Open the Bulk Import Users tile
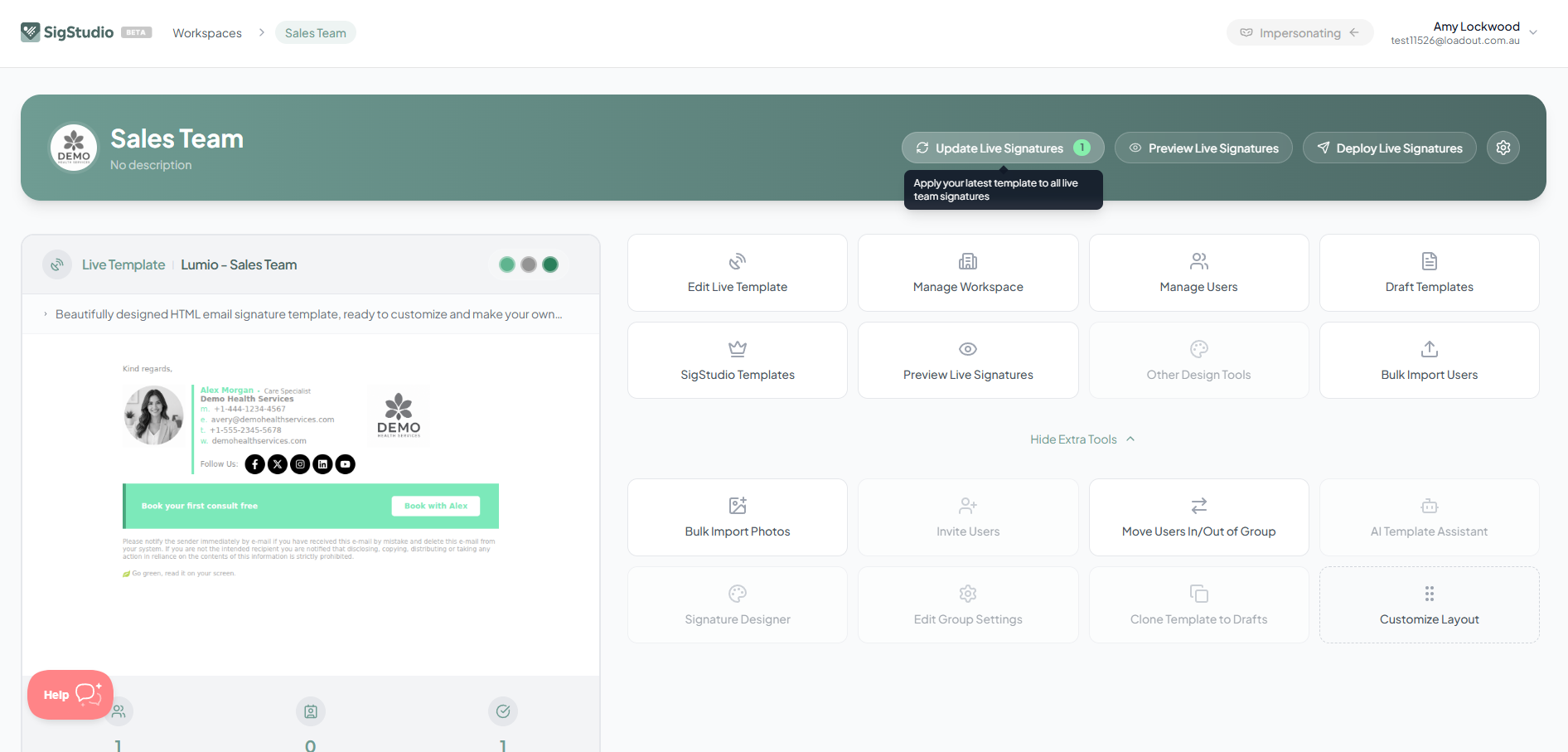1568x752 pixels. (x=1430, y=361)
